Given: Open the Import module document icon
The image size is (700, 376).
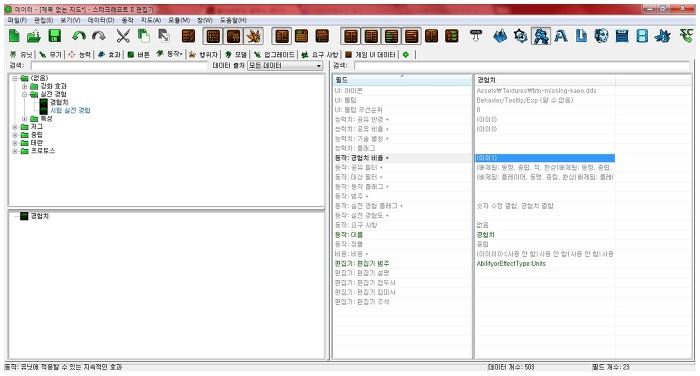Looking at the screenshot, I should 581,36.
